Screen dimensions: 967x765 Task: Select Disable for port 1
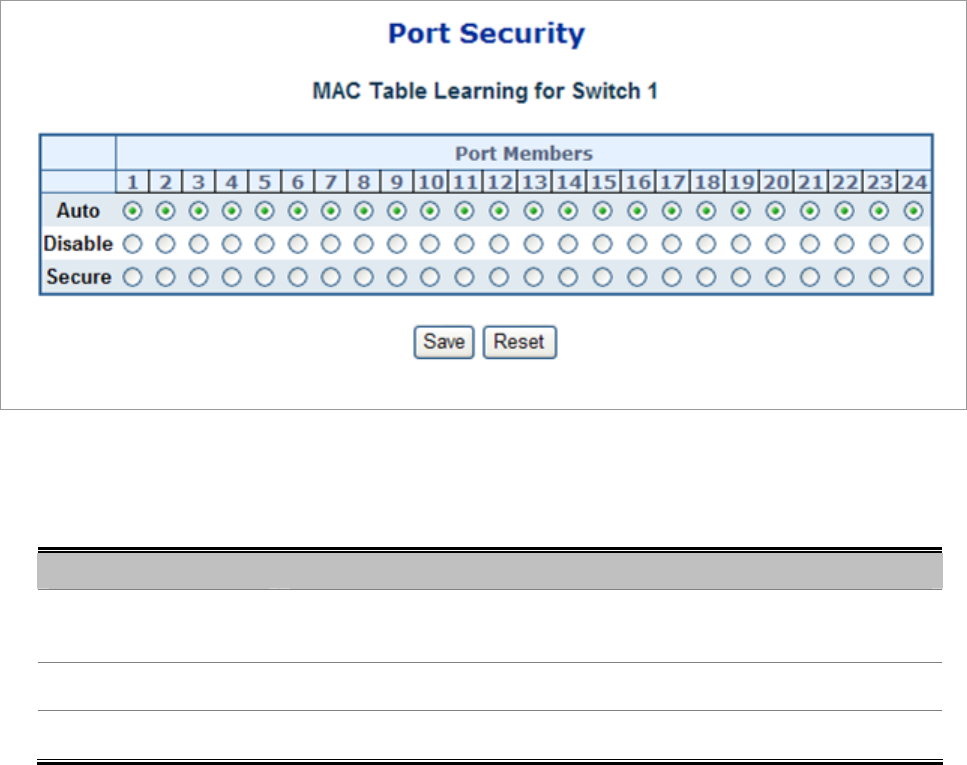[132, 243]
